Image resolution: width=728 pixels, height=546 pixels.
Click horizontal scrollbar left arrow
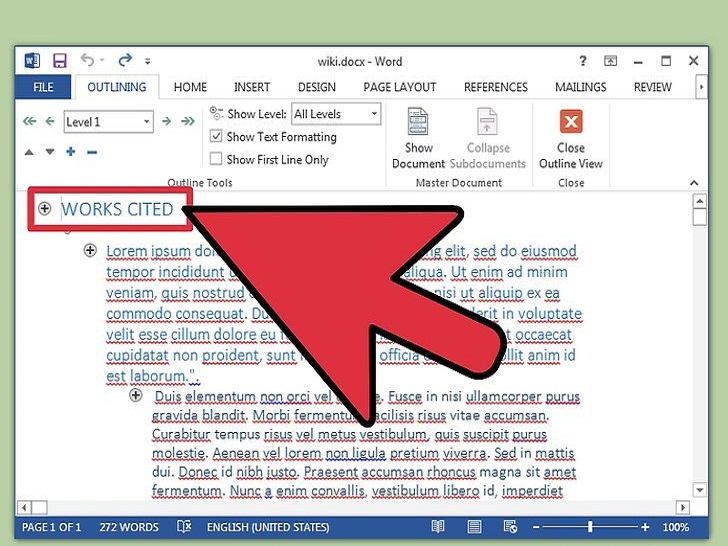pyautogui.click(x=24, y=507)
